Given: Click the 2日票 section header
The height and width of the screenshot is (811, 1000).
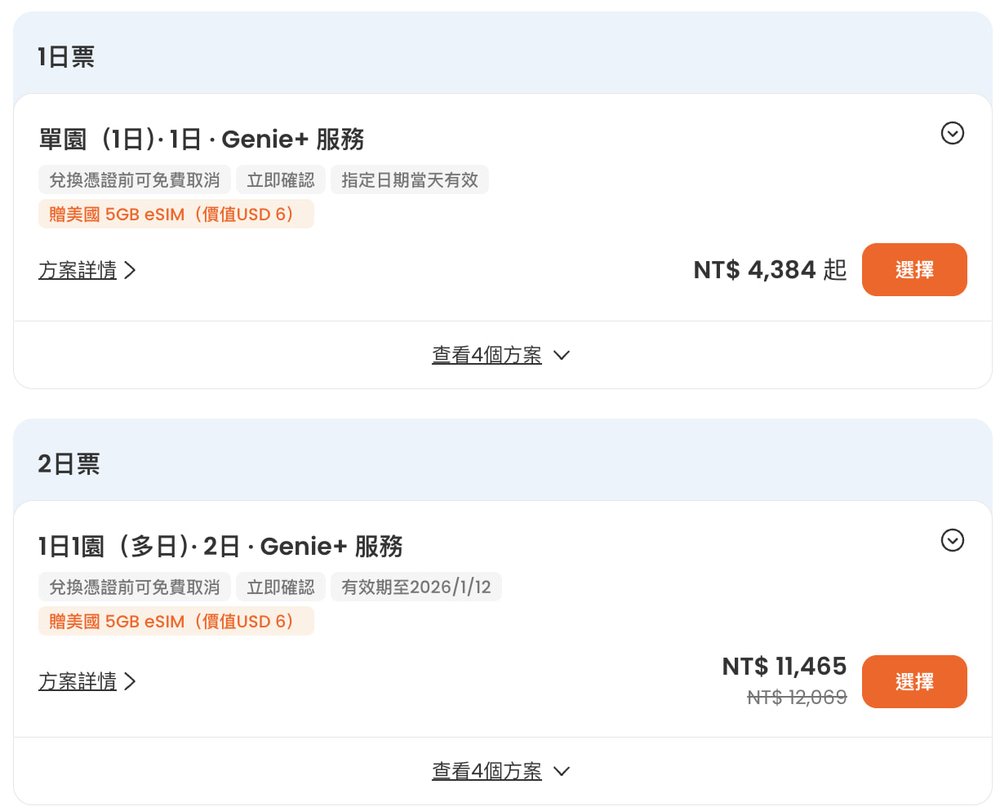Looking at the screenshot, I should 69,464.
